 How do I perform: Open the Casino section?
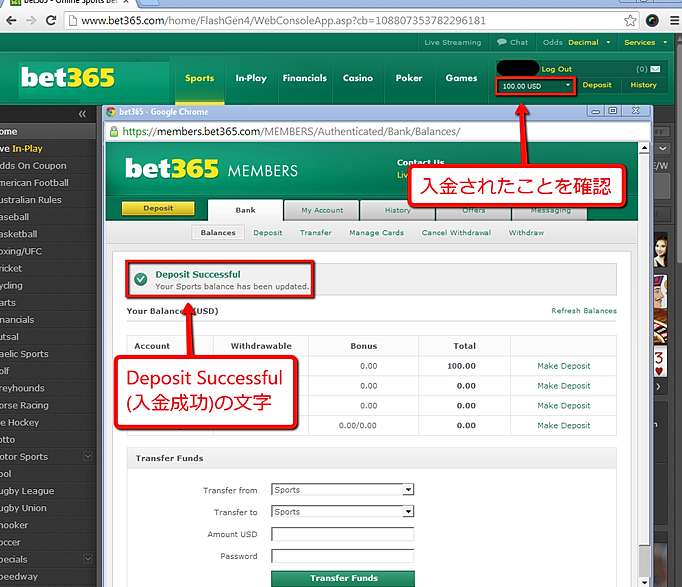(x=358, y=78)
